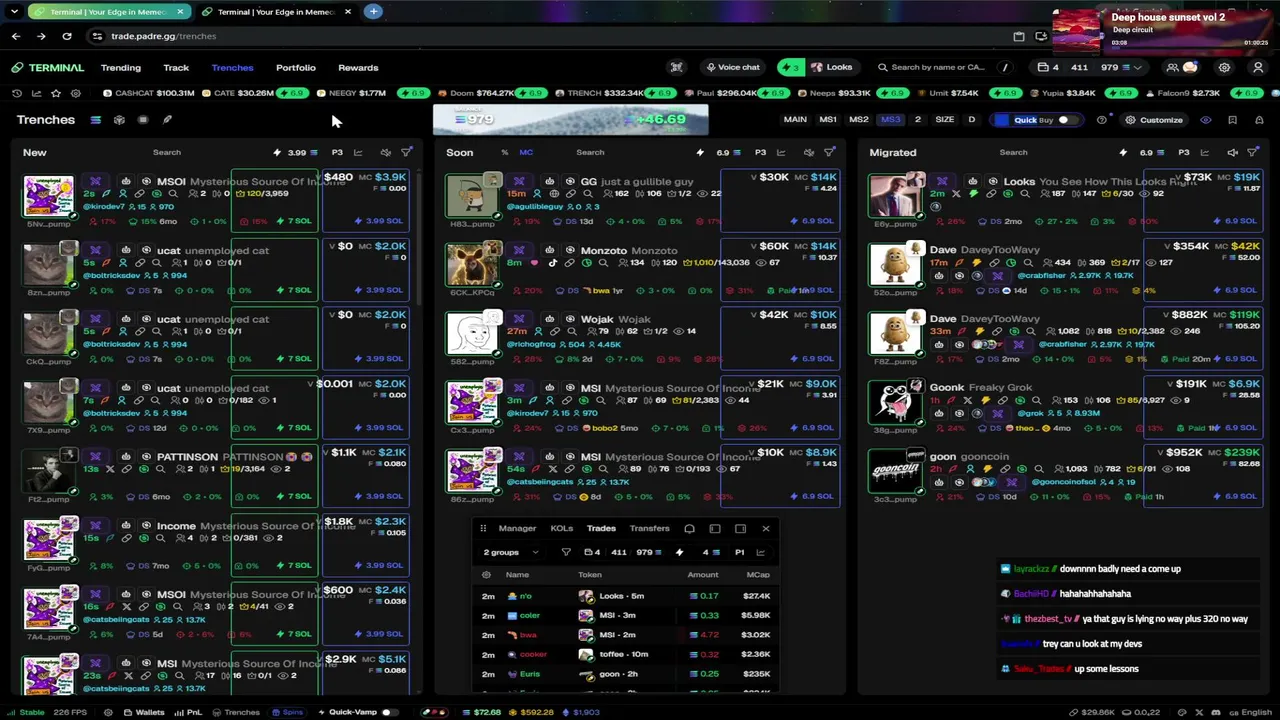Select the MS3 preset tab

click(x=890, y=120)
